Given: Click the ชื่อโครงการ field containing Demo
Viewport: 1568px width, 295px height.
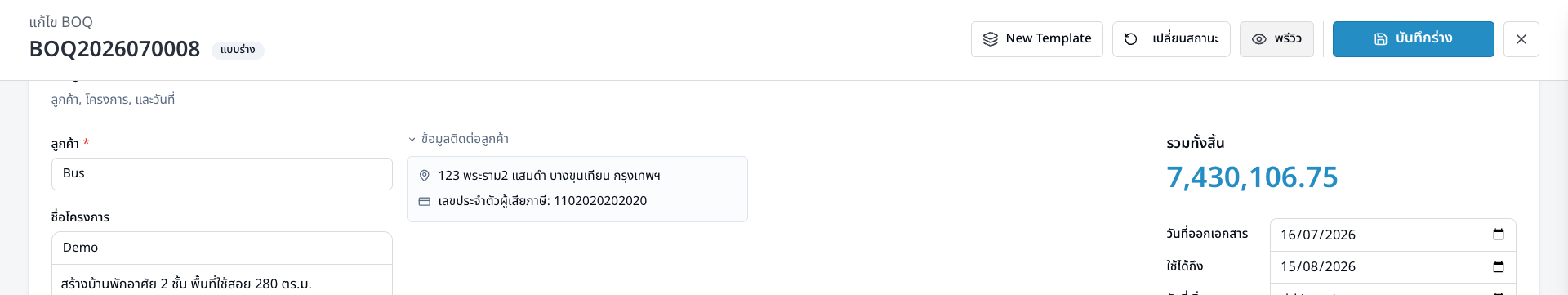Looking at the screenshot, I should point(222,248).
